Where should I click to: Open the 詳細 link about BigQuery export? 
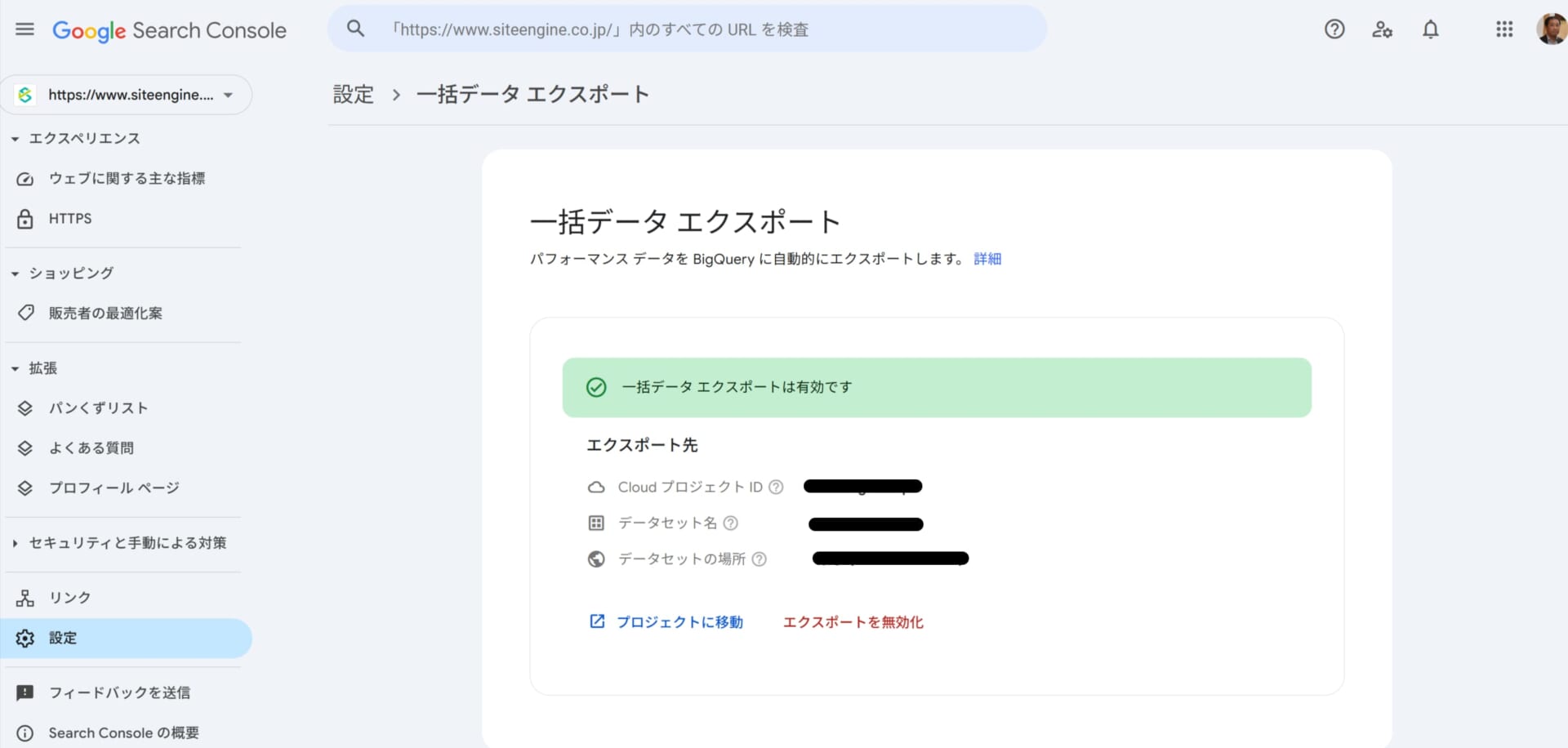(x=987, y=258)
